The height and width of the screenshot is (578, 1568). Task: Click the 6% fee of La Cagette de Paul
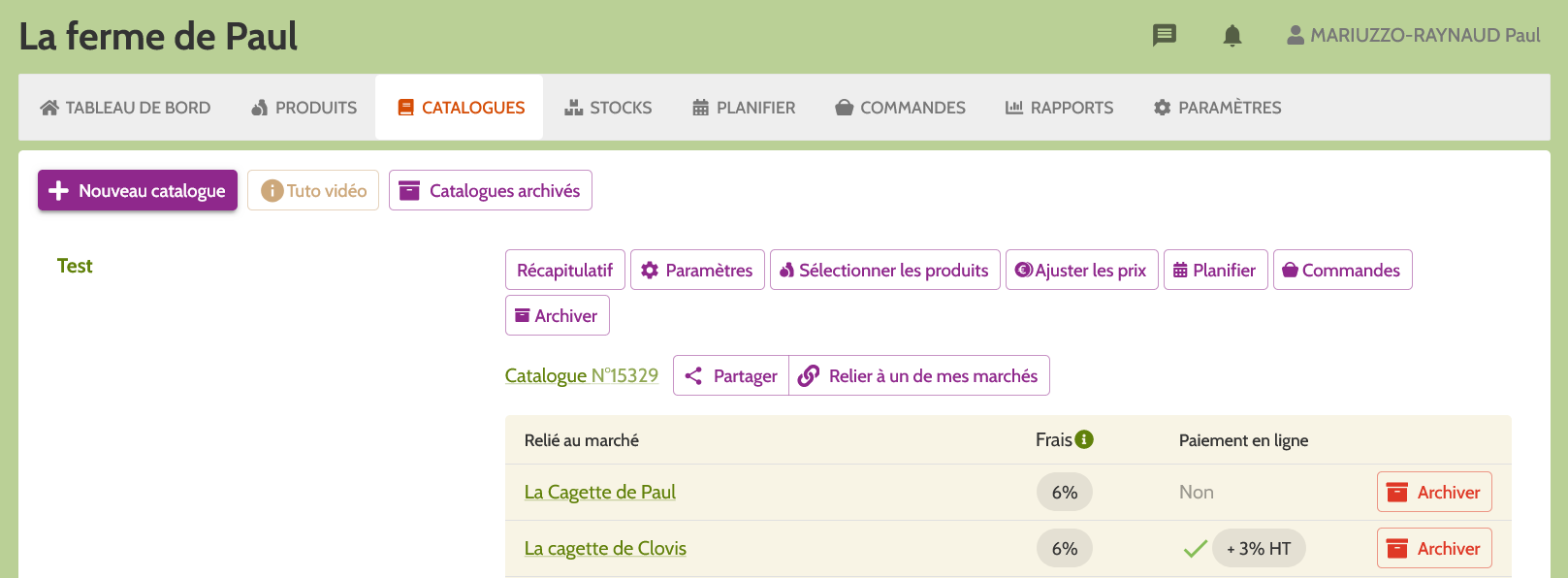click(x=1065, y=493)
